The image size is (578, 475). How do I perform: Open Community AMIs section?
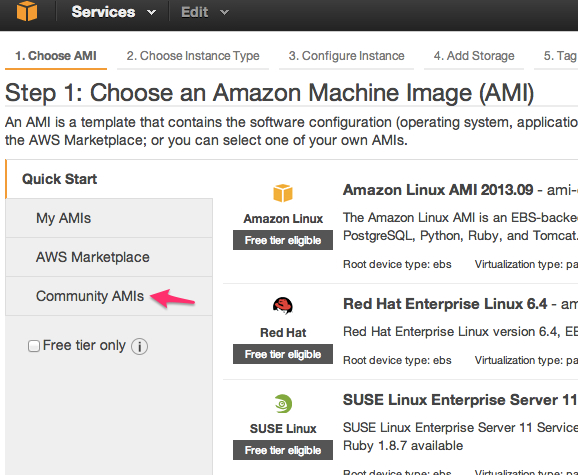pyautogui.click(x=109, y=296)
